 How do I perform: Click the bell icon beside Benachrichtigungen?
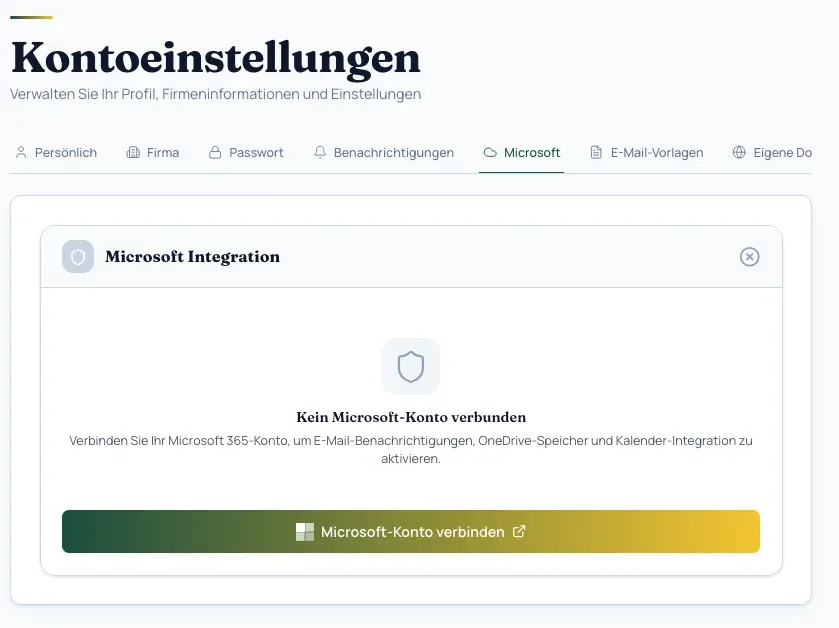coord(320,152)
